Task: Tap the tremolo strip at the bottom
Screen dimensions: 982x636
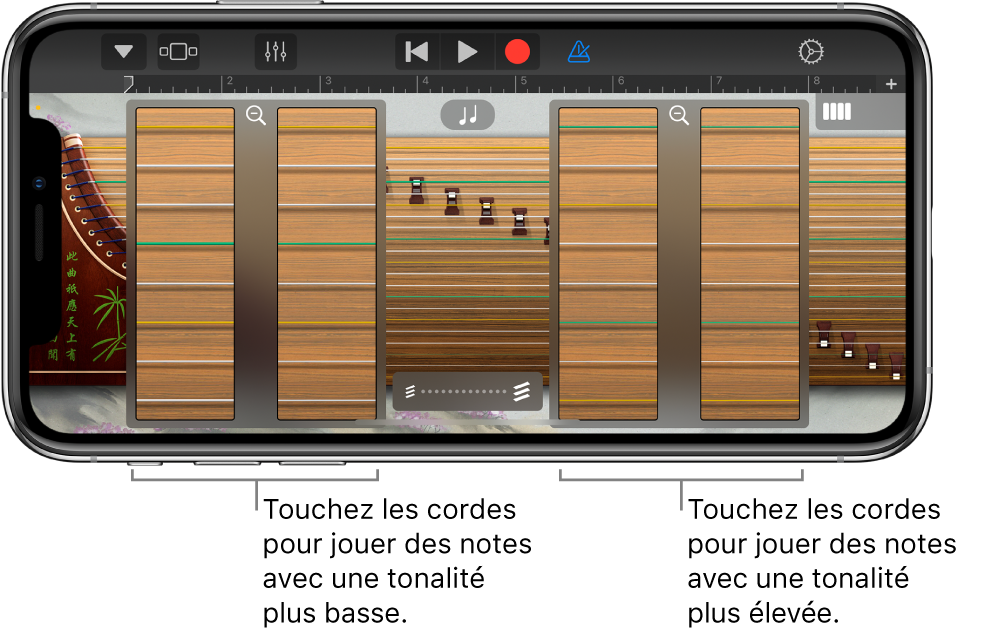Action: coord(468,391)
